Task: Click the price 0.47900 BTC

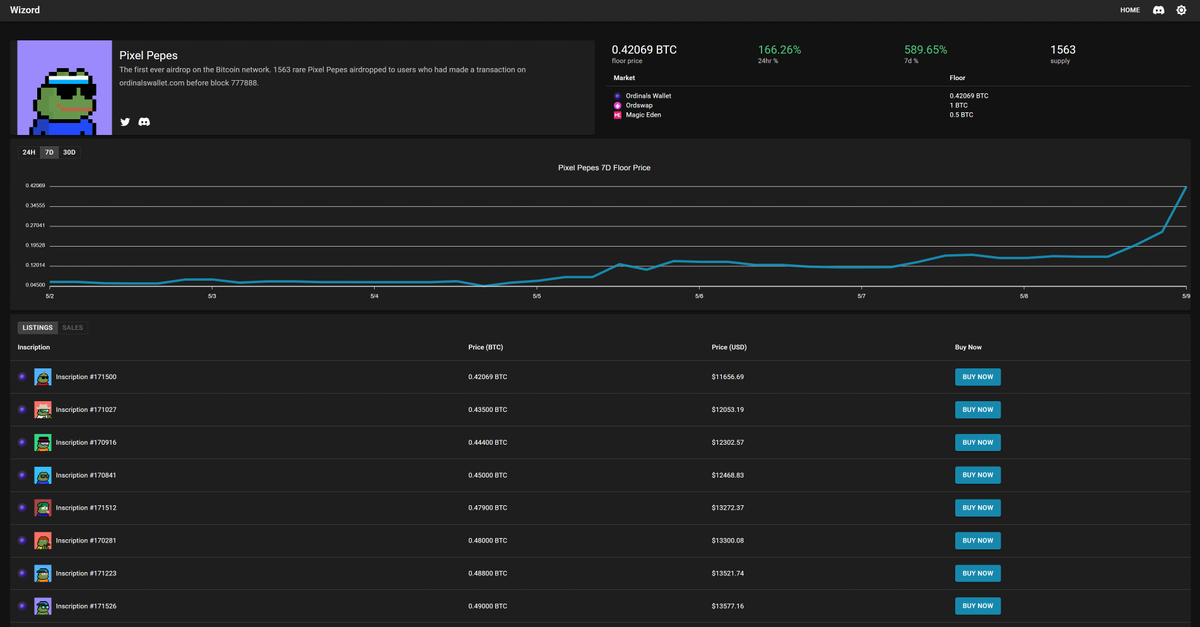Action: coord(487,508)
